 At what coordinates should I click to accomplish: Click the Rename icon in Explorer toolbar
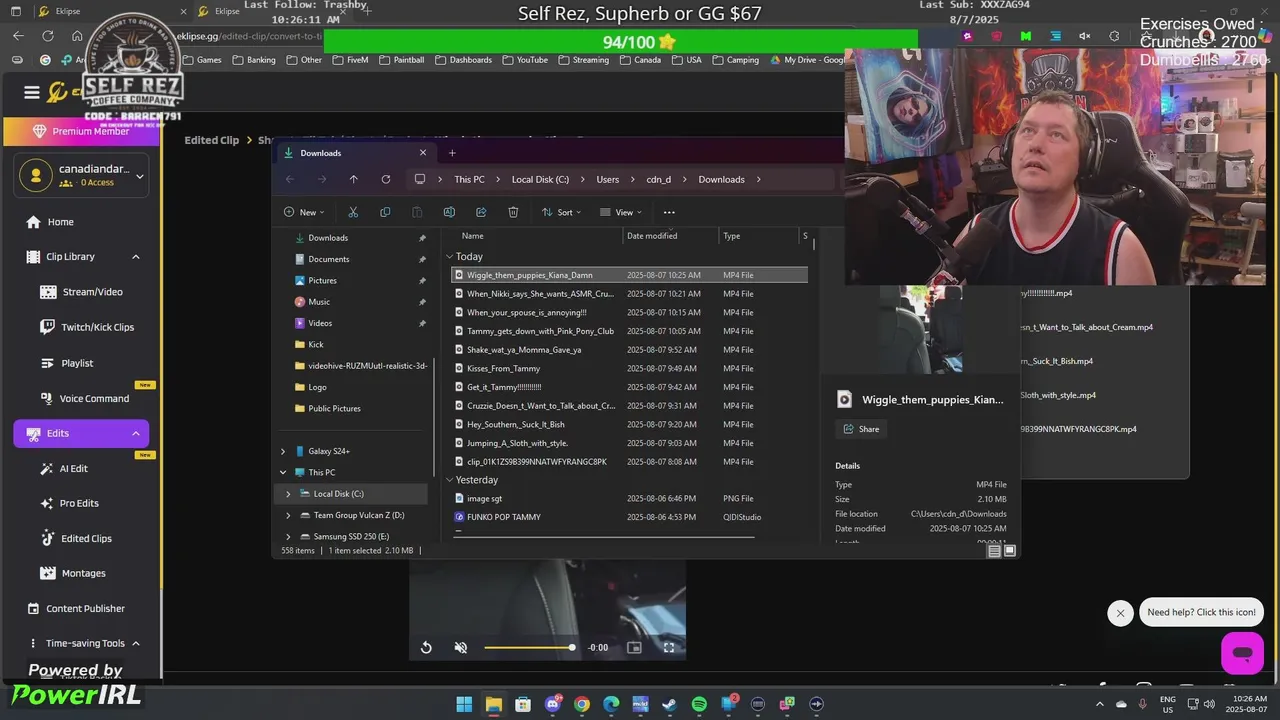click(x=449, y=212)
